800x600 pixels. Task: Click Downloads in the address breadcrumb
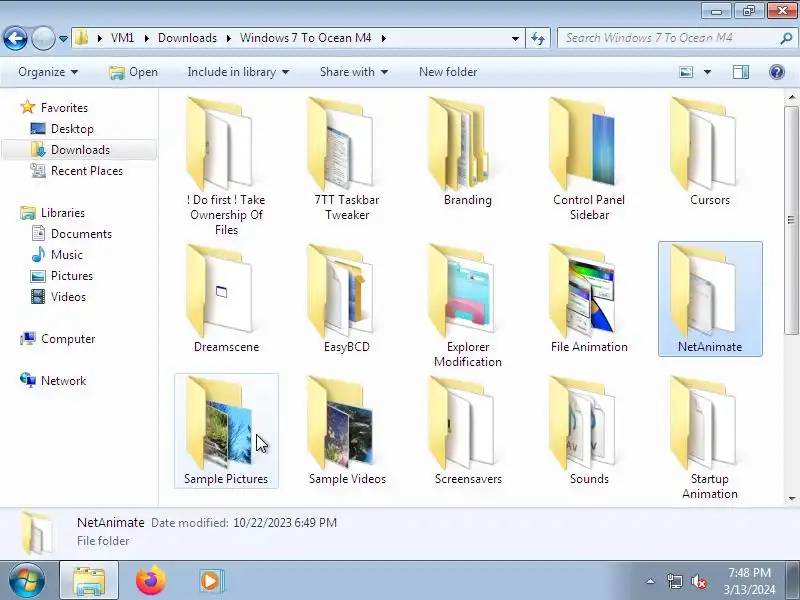coord(187,38)
